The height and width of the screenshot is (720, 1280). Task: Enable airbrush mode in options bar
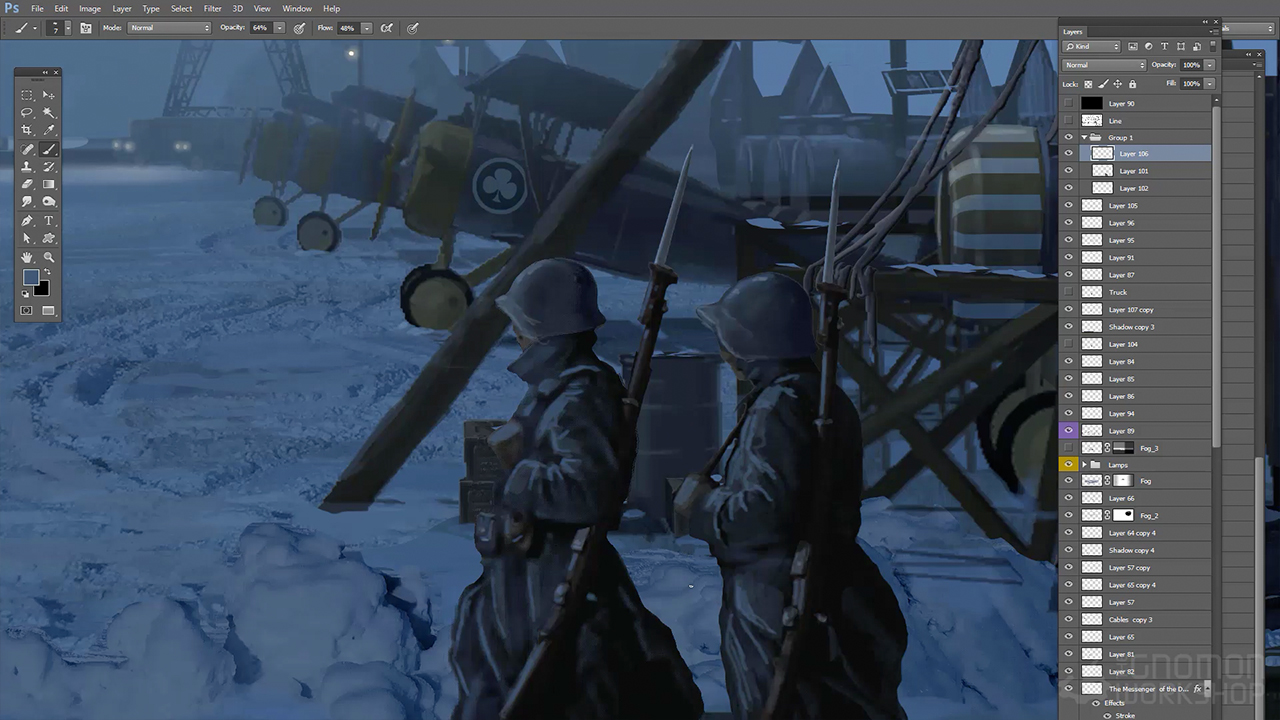386,28
